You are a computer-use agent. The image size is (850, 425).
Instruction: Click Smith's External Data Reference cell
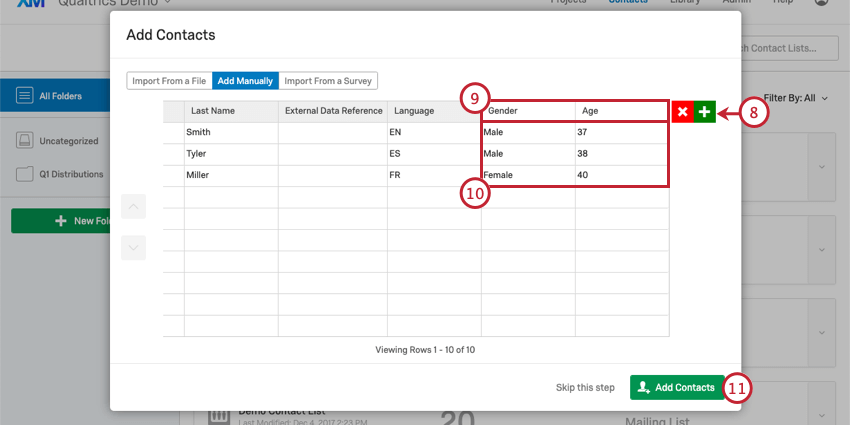click(x=333, y=132)
